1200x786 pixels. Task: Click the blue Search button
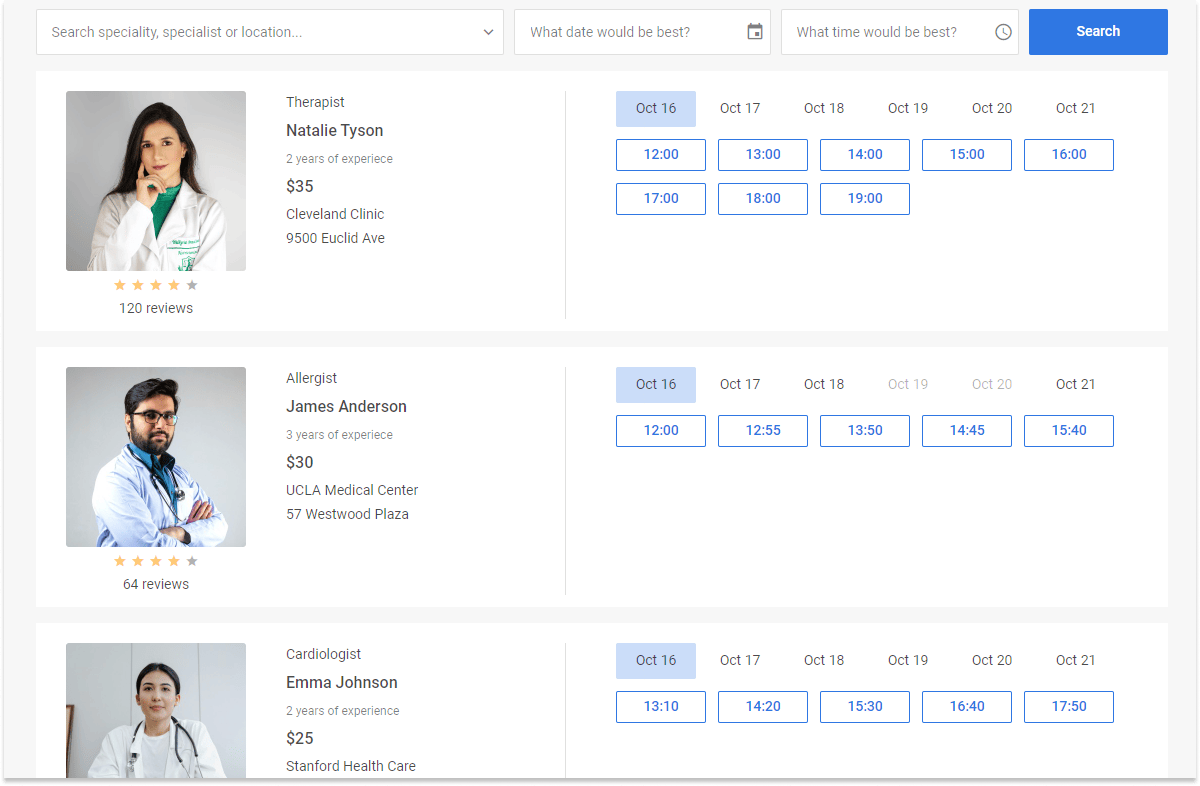coord(1098,32)
